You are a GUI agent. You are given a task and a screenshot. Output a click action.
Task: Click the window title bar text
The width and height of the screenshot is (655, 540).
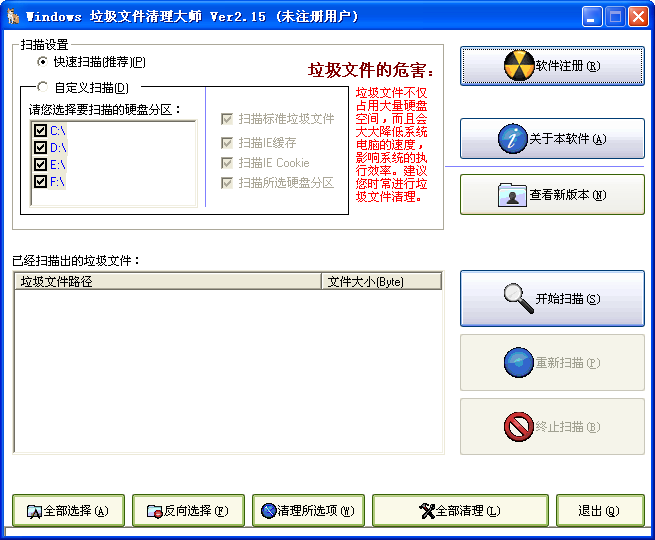coord(190,17)
